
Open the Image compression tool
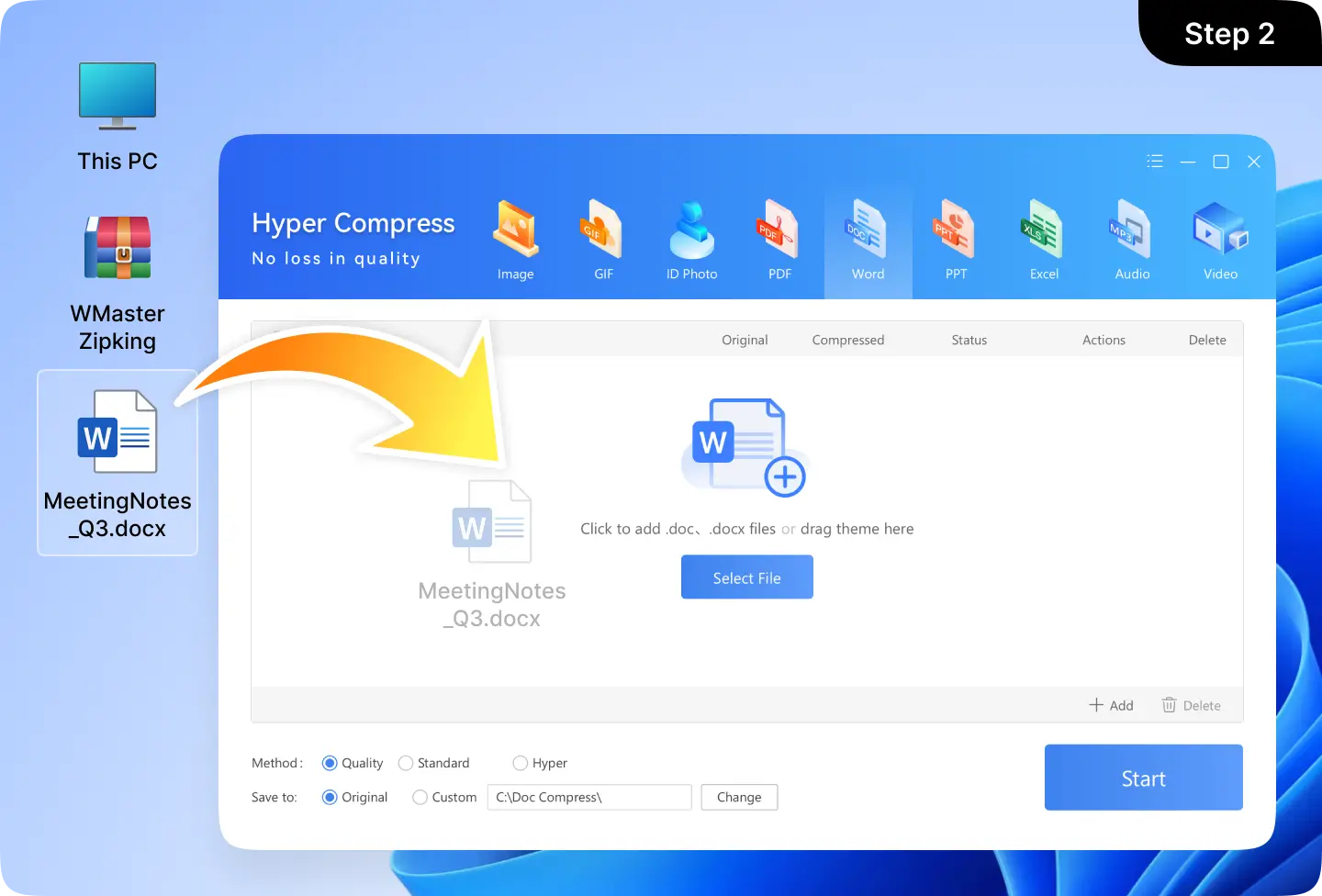(x=516, y=241)
